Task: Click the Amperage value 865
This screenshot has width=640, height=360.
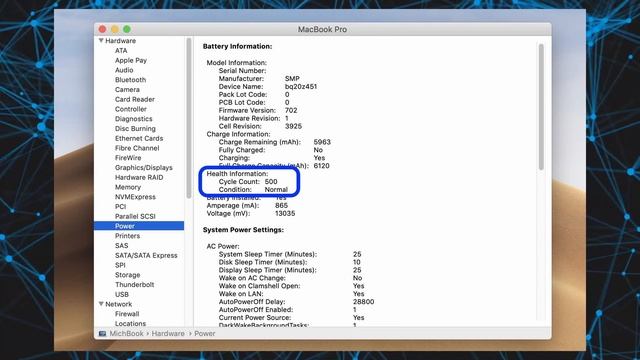Action: click(281, 205)
